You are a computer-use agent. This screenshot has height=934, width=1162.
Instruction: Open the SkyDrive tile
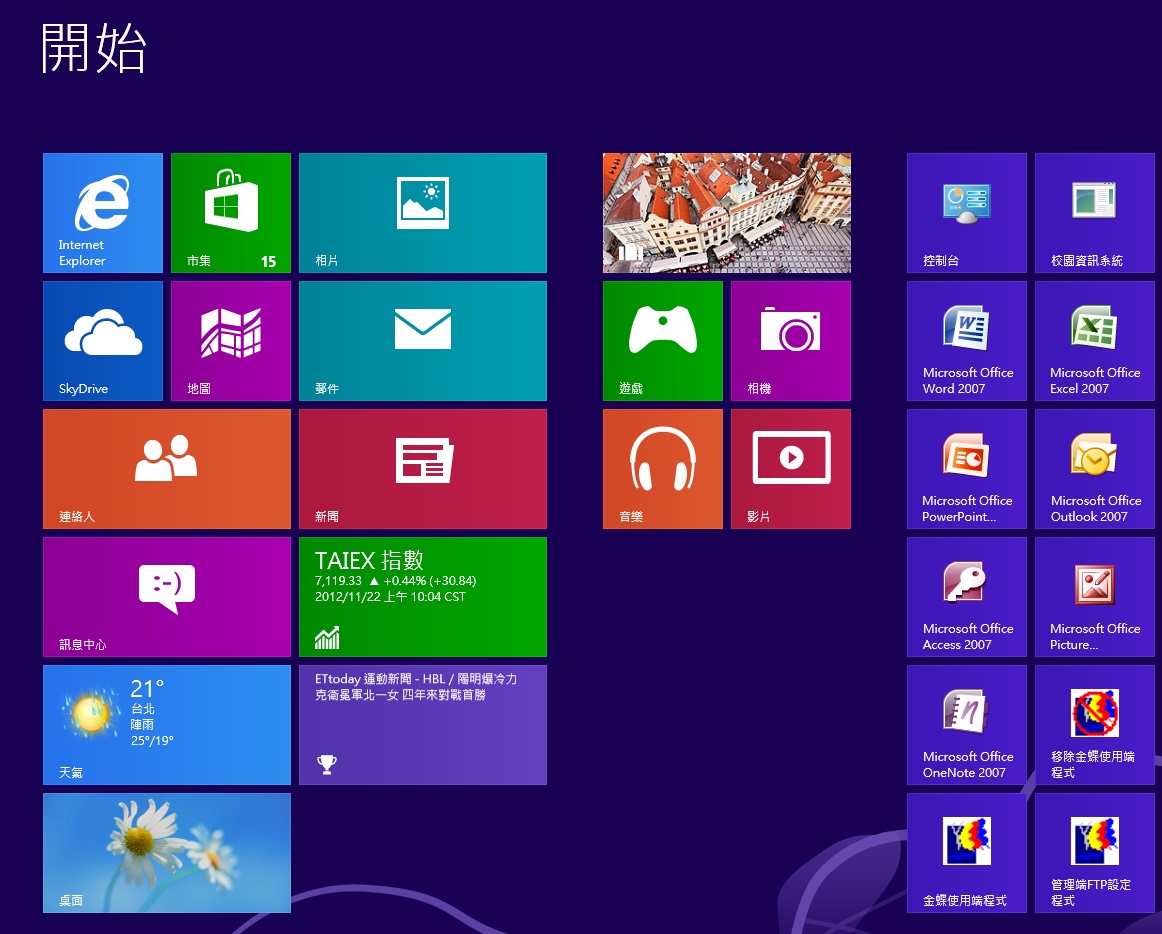[x=103, y=341]
